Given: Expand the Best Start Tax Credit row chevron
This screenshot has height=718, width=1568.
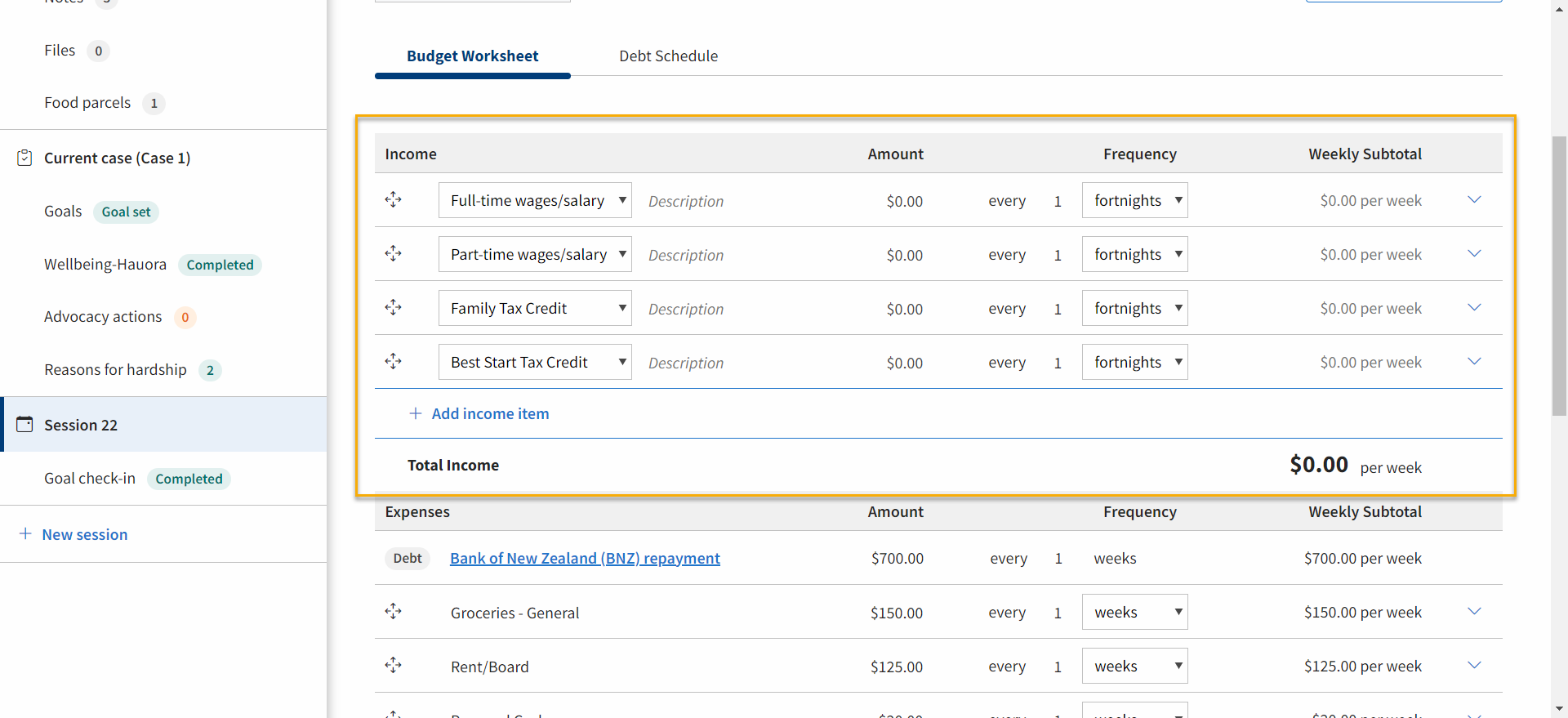Looking at the screenshot, I should (x=1474, y=361).
